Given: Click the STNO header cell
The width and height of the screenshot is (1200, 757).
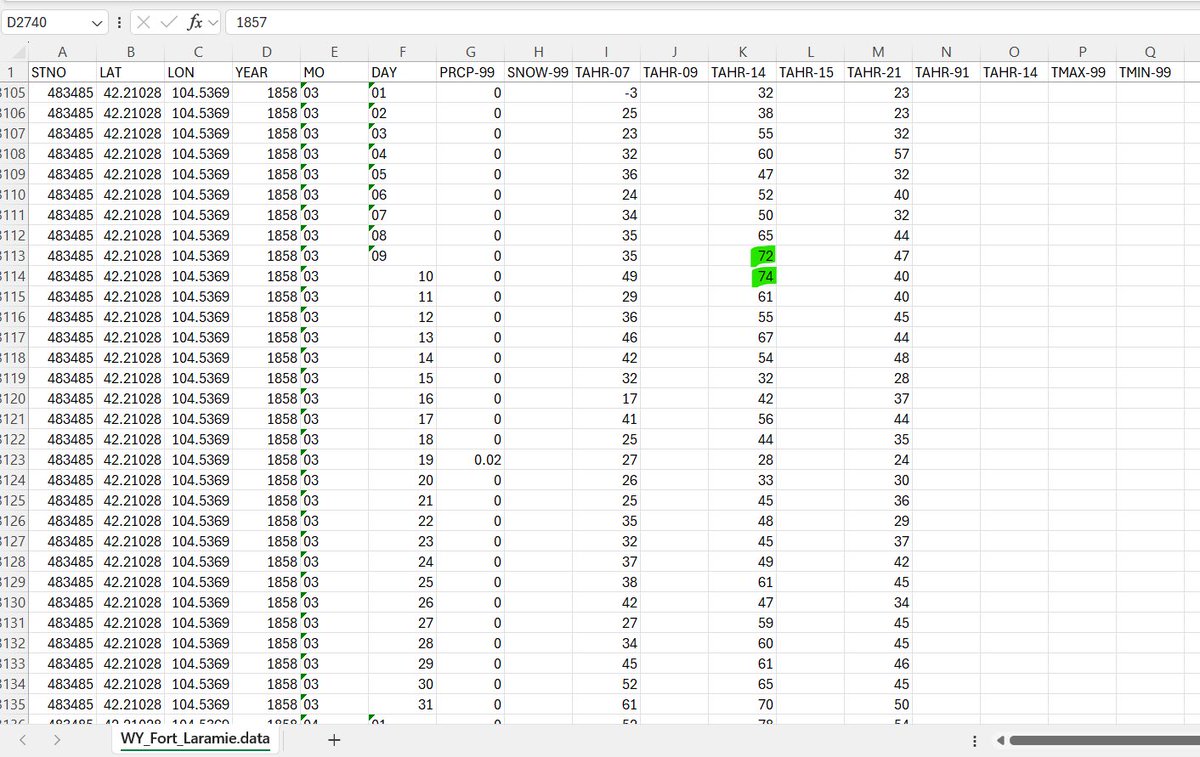Looking at the screenshot, I should click(x=62, y=72).
